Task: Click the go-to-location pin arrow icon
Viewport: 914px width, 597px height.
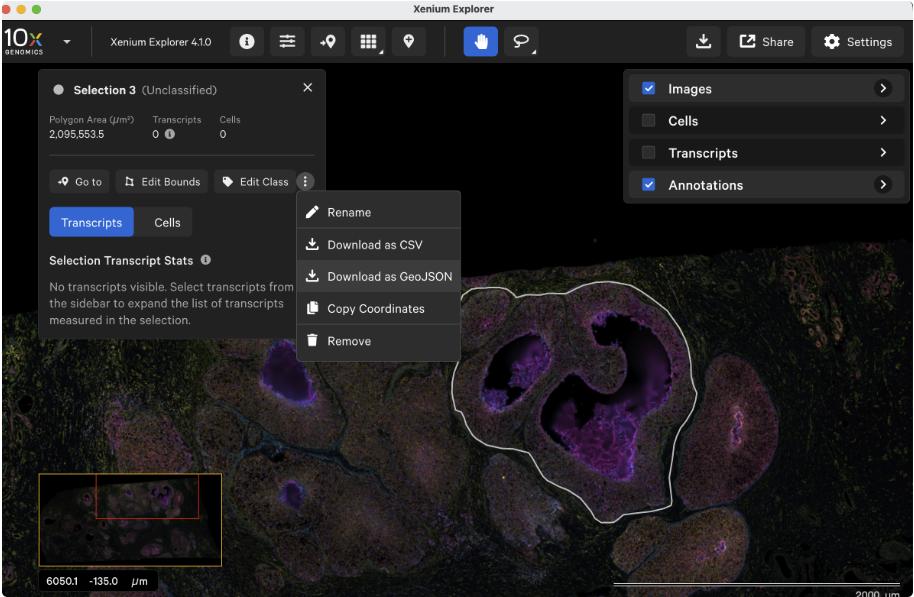Action: tap(328, 41)
